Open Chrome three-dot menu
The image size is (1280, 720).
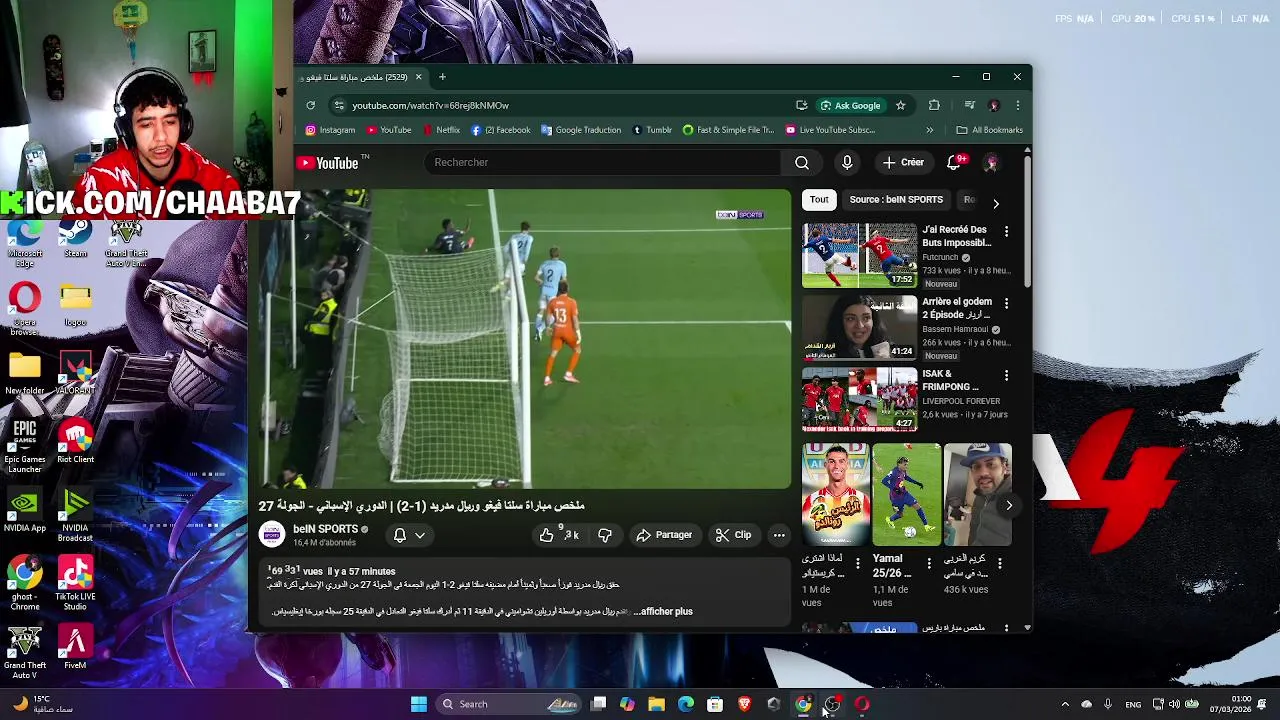[x=1017, y=105]
